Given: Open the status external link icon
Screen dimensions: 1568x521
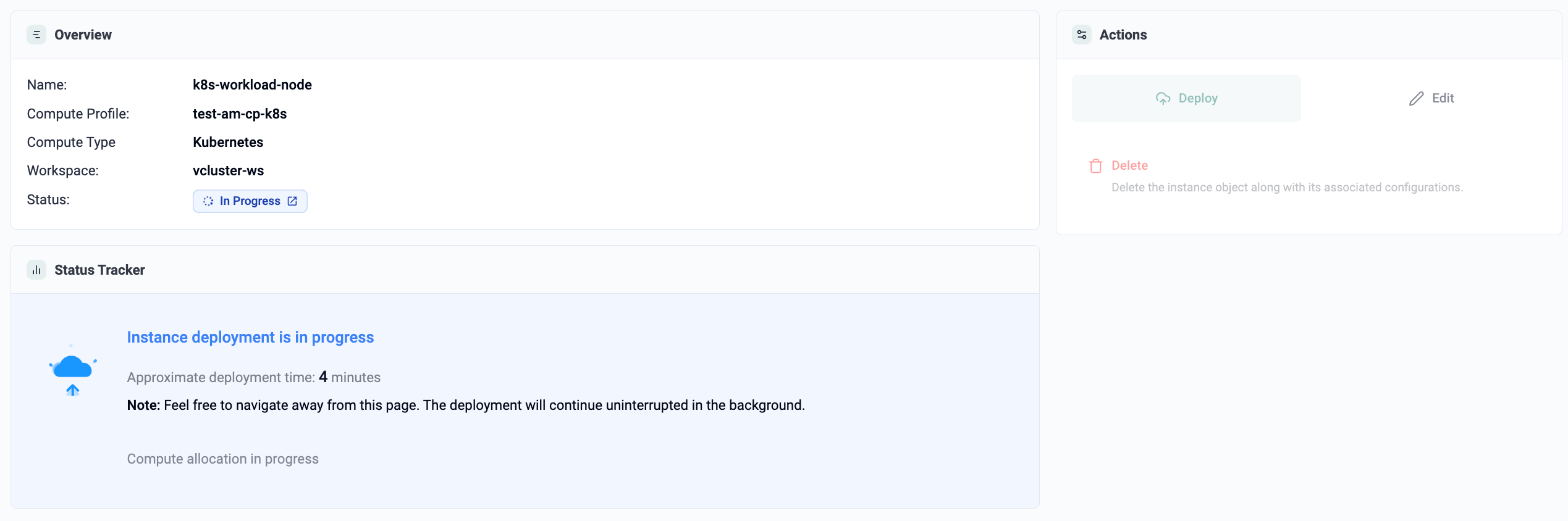Looking at the screenshot, I should (292, 201).
